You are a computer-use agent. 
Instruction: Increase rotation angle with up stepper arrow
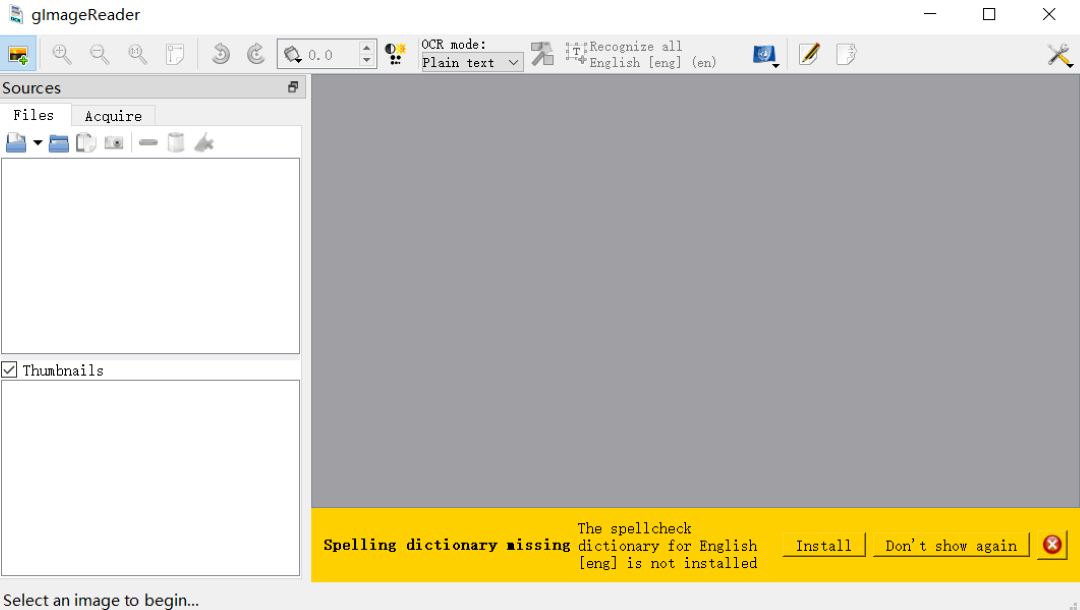[x=367, y=48]
